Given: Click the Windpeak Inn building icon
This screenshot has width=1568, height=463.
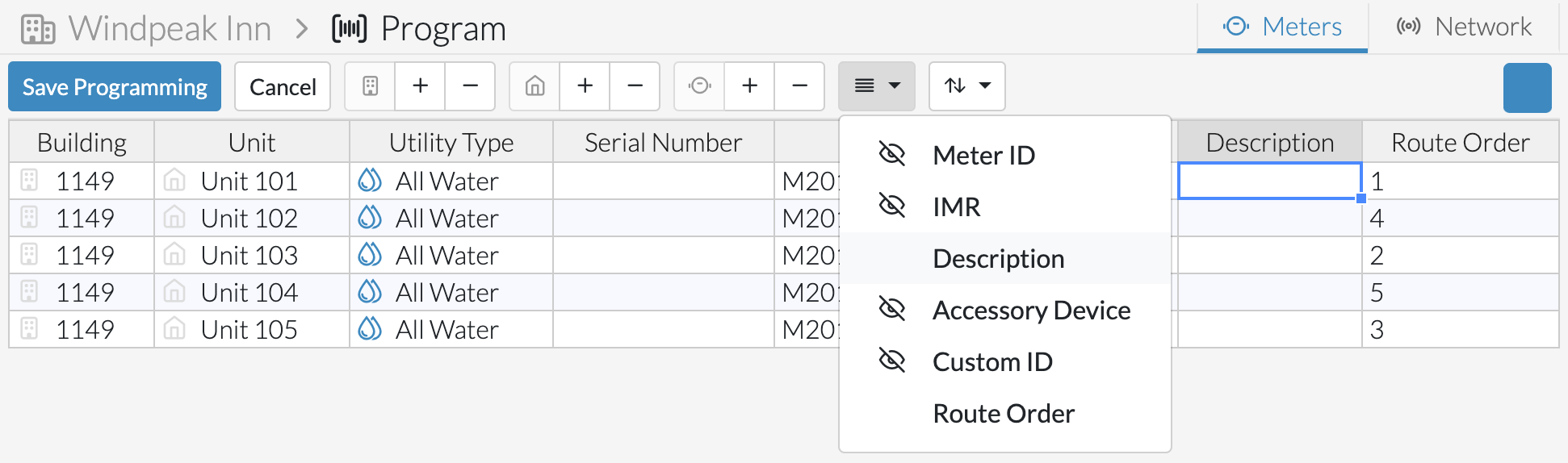Looking at the screenshot, I should (38, 29).
